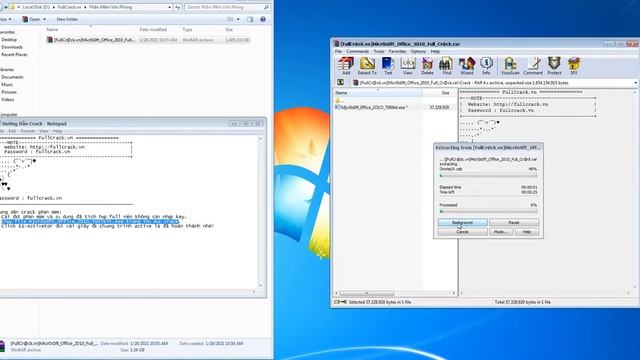Click the Help button in extracting dialog
Screen dimensions: 640x360
527,232
